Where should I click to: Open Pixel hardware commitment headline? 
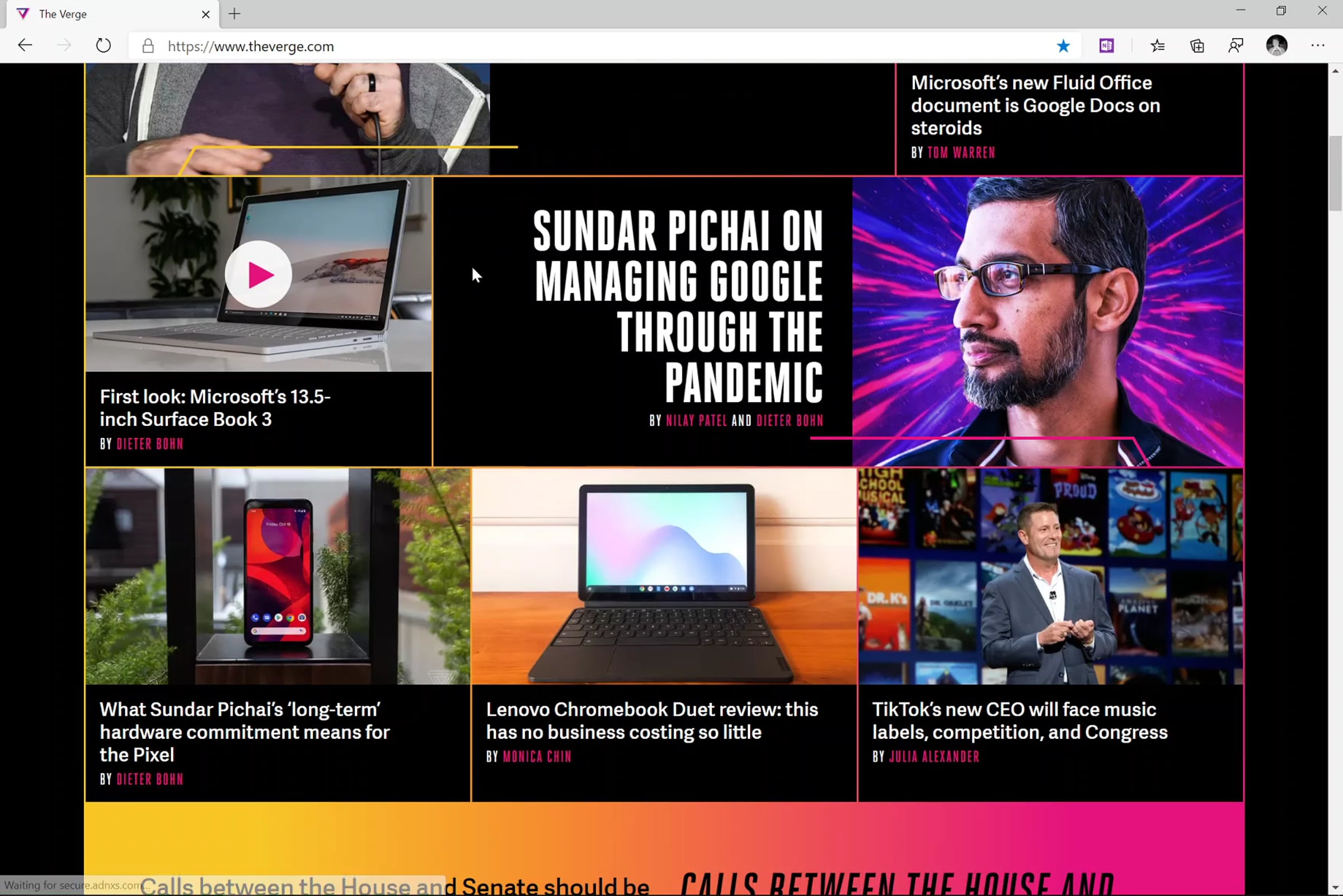click(245, 732)
